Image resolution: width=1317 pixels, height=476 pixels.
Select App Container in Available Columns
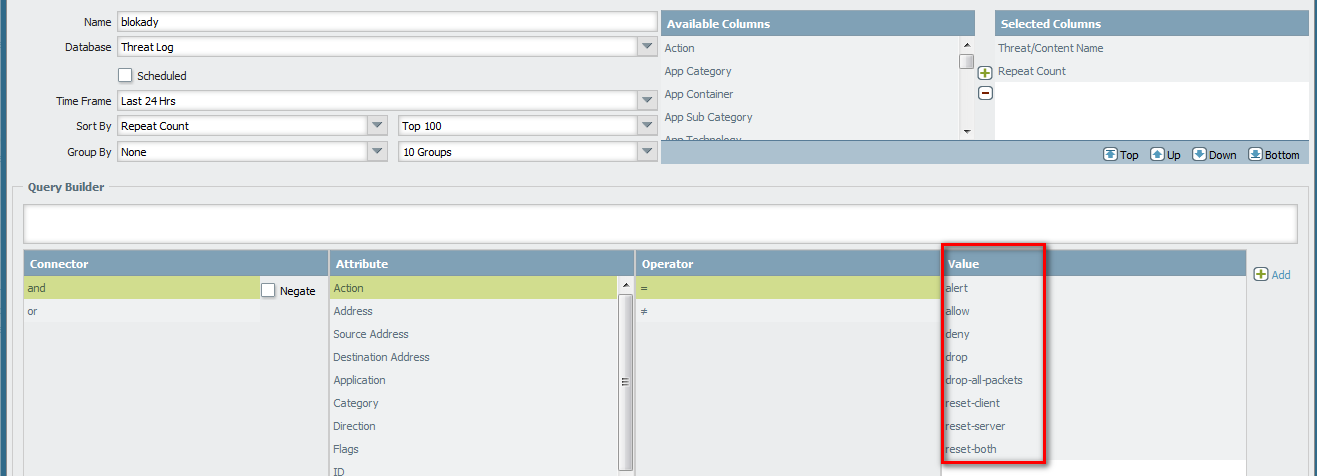810,94
